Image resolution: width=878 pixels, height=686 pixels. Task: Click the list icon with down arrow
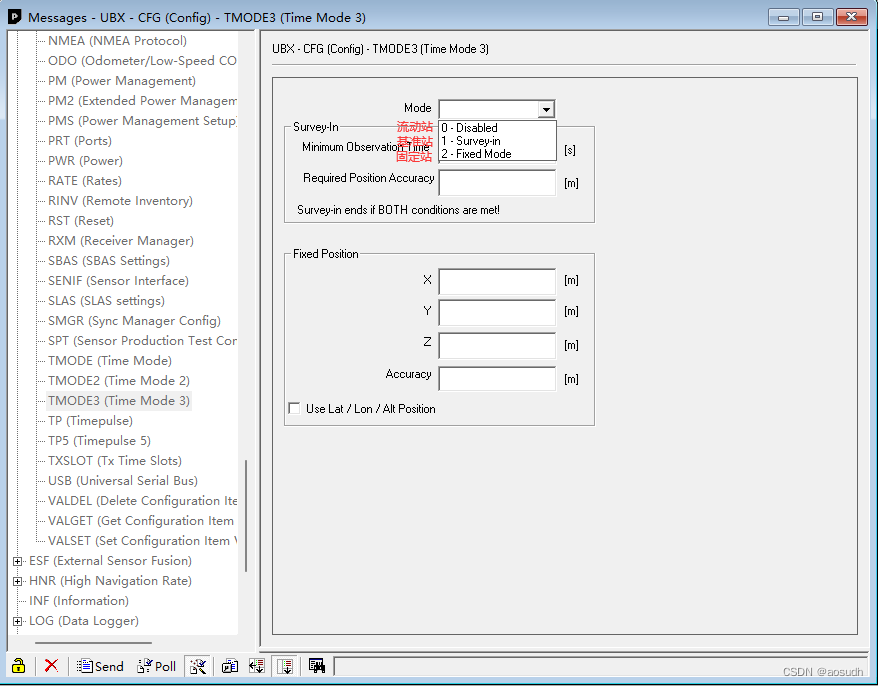click(286, 666)
